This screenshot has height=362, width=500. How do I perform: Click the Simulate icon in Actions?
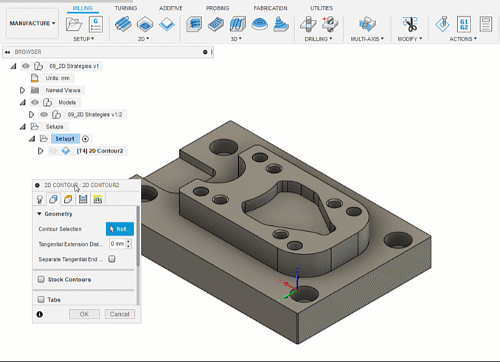tap(443, 25)
